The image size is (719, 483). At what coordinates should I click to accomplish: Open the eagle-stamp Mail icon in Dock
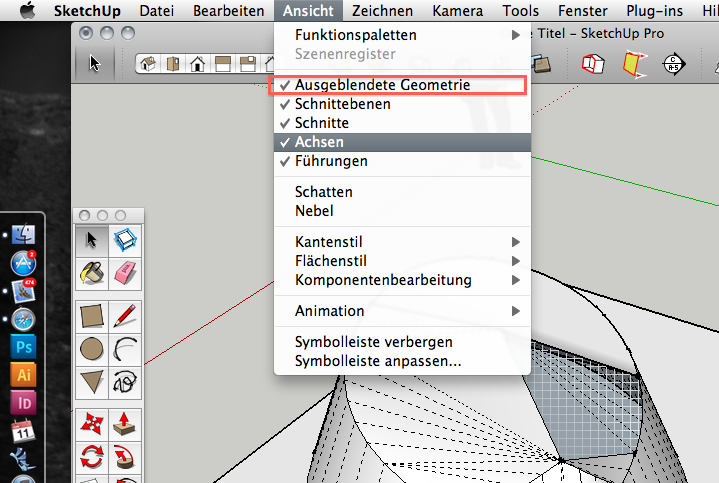(24, 291)
